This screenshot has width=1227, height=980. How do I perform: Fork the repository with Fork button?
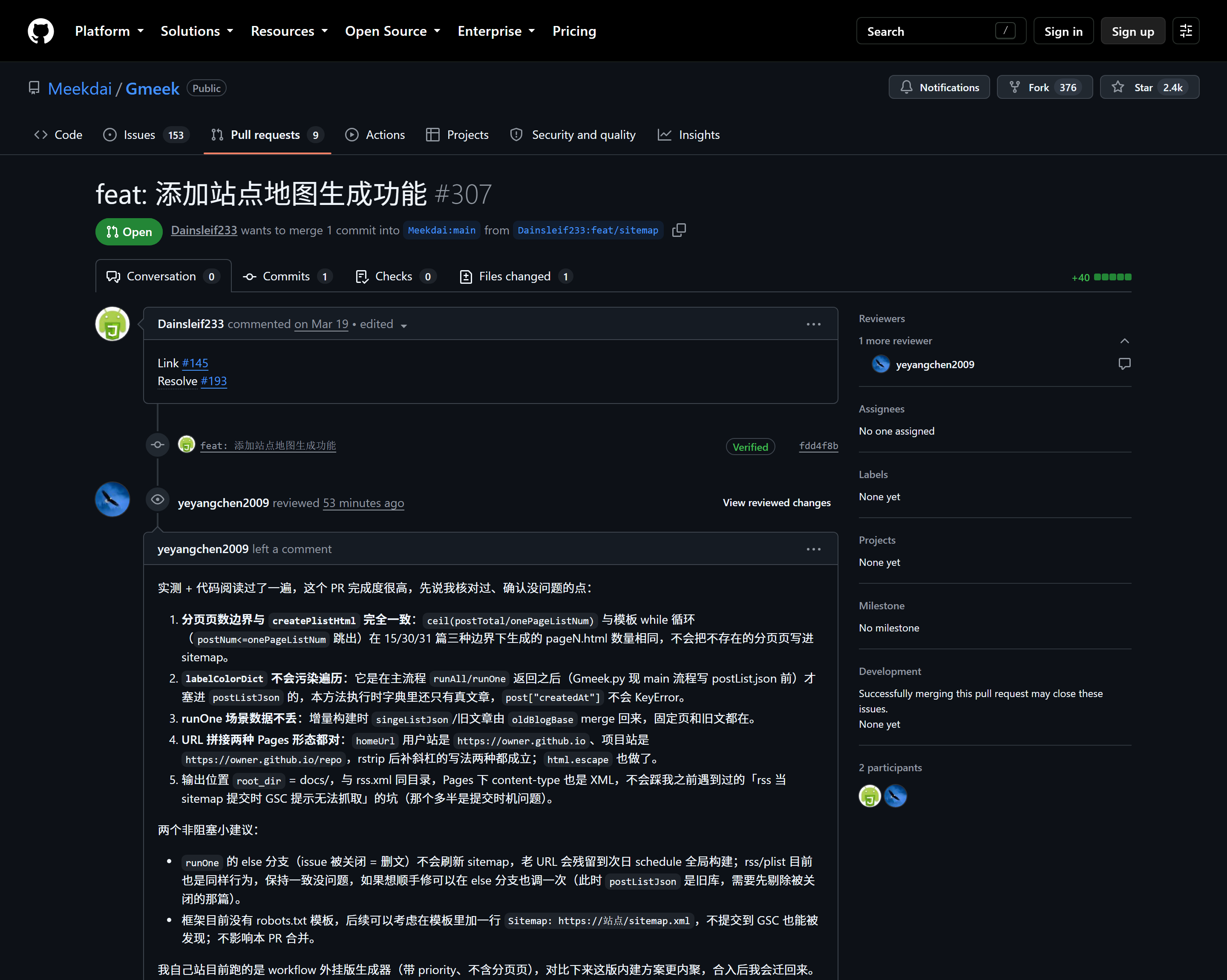[1044, 87]
